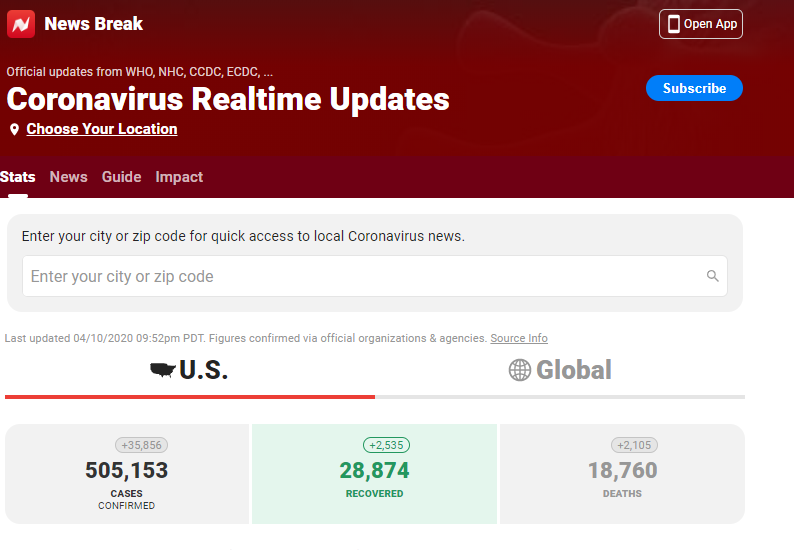Click the News Break logo icon
This screenshot has height=550, width=794.
tap(21, 24)
